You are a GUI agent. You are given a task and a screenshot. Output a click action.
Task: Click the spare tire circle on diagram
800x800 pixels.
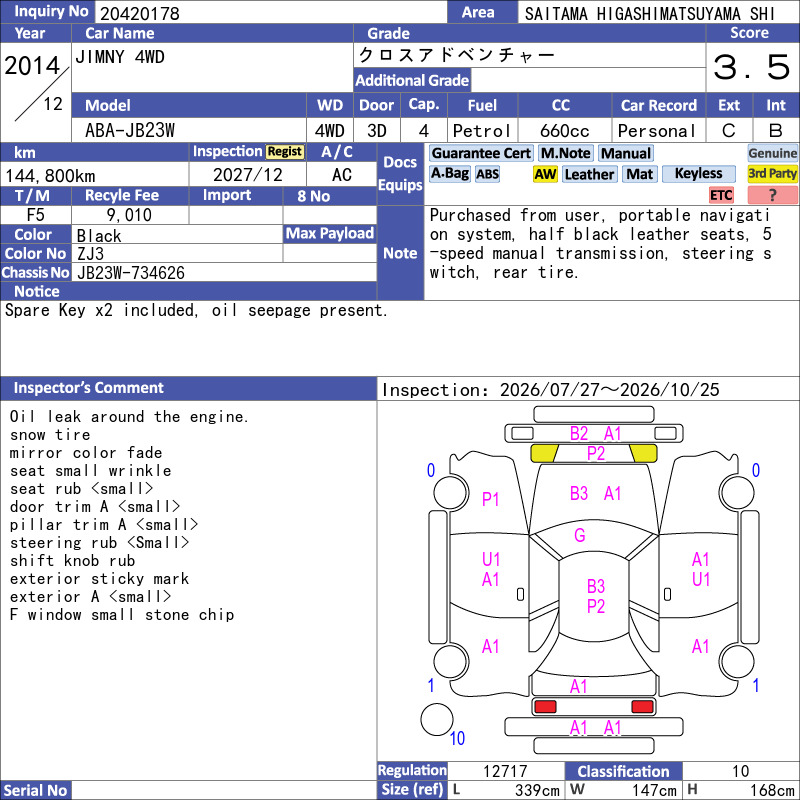(x=437, y=720)
